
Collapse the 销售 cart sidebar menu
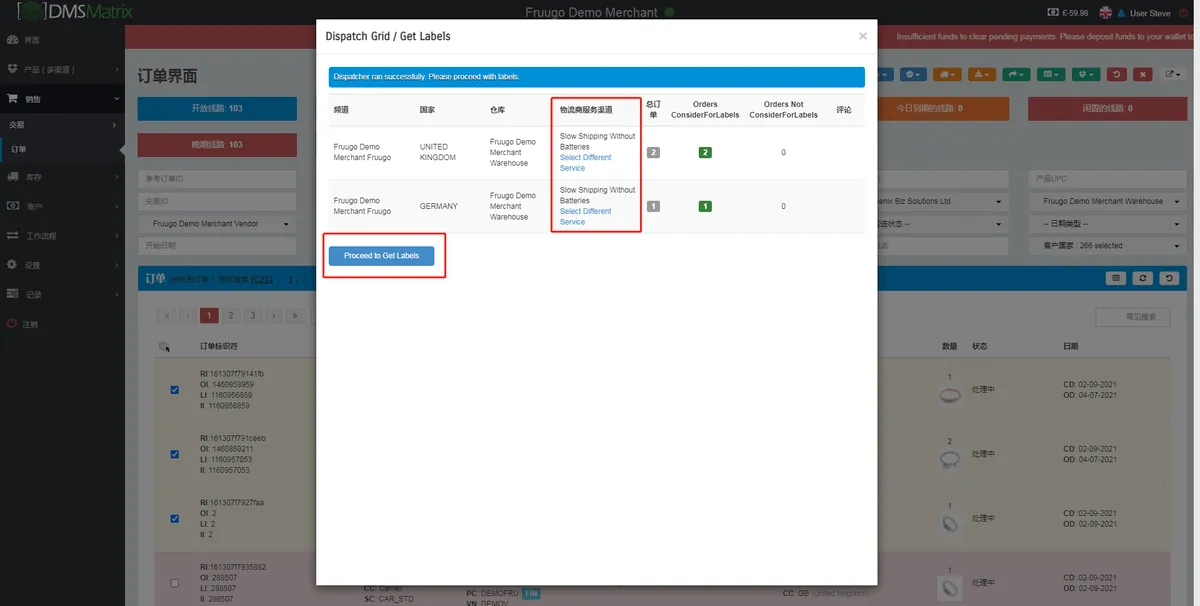point(62,99)
